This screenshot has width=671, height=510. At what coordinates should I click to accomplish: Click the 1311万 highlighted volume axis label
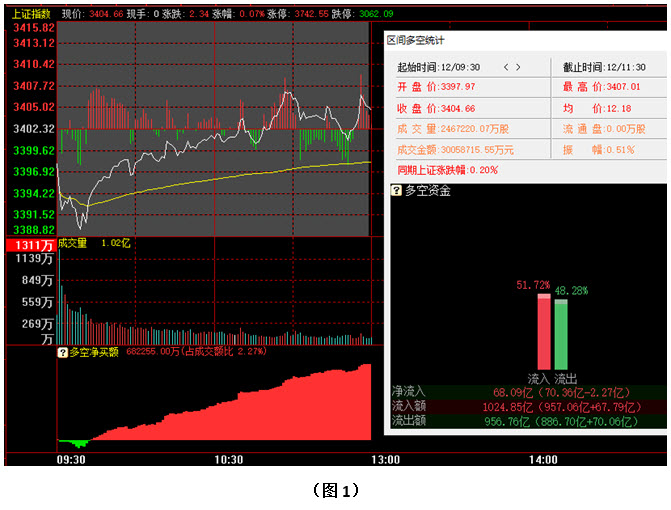(31, 245)
